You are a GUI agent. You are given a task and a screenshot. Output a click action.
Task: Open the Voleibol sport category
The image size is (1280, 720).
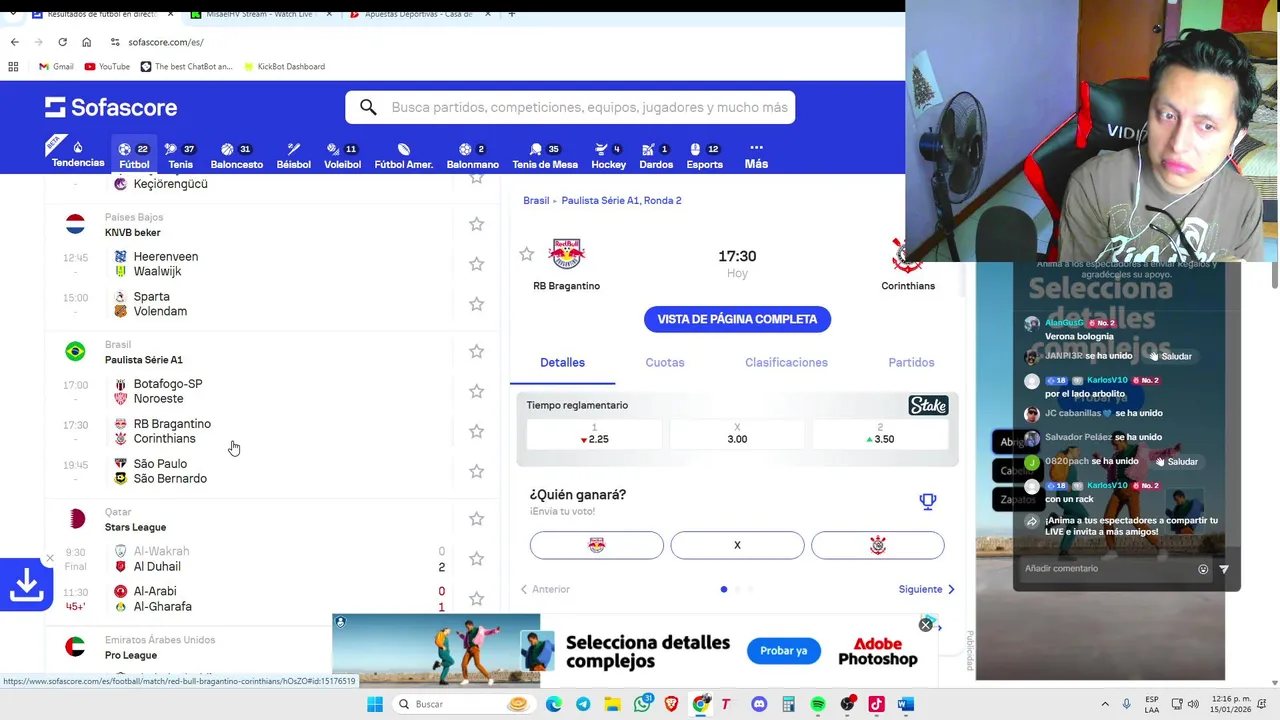[x=342, y=155]
